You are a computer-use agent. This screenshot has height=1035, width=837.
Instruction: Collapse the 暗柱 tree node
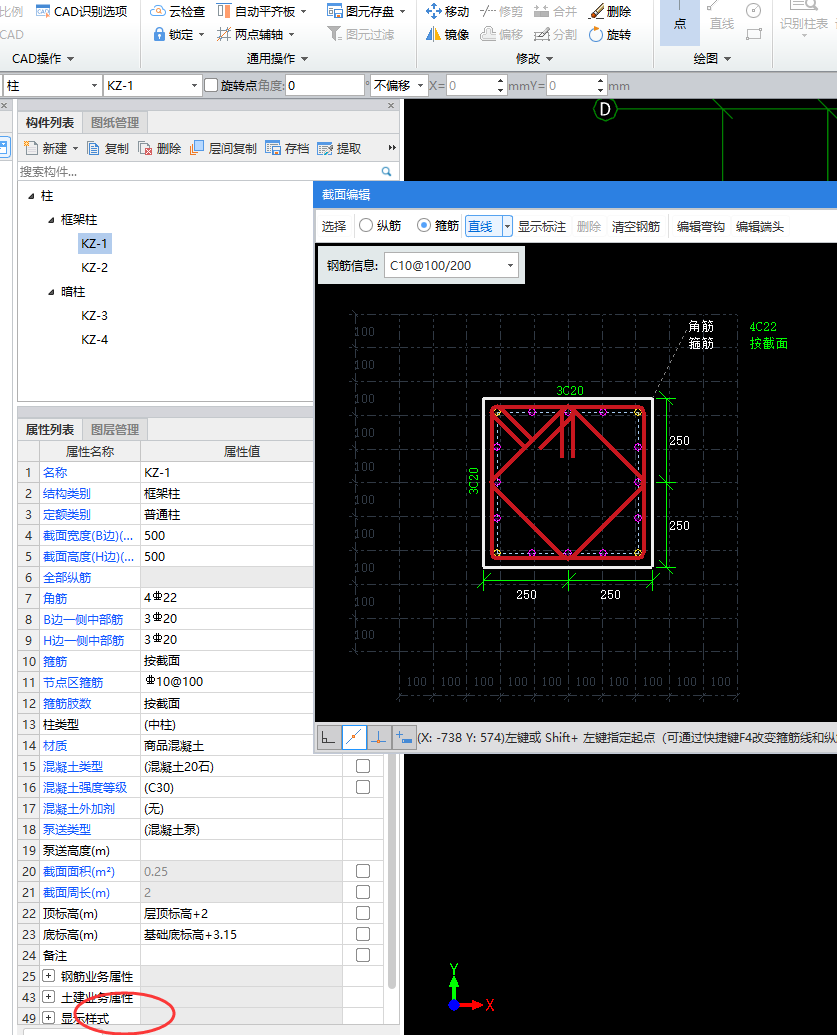click(51, 292)
